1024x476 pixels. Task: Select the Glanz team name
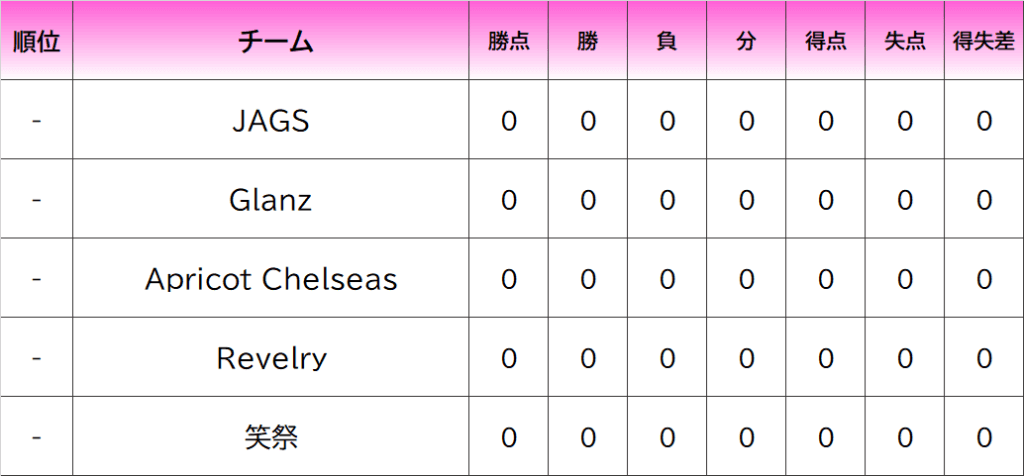click(271, 200)
